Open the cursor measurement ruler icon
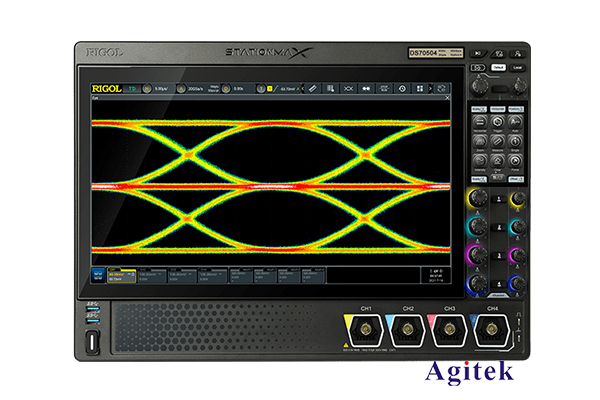 312,88
